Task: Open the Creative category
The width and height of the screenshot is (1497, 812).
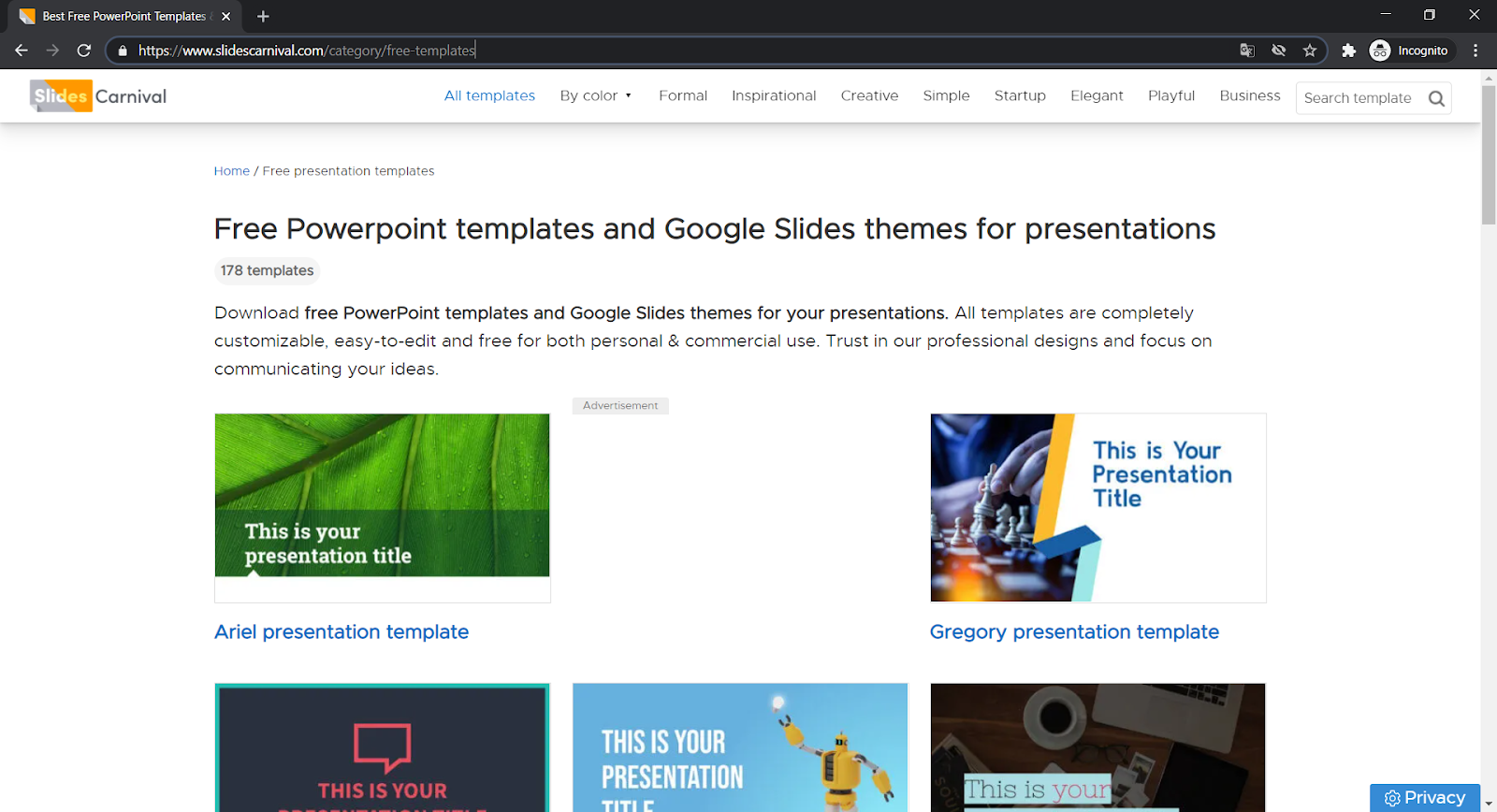Action: [x=869, y=95]
